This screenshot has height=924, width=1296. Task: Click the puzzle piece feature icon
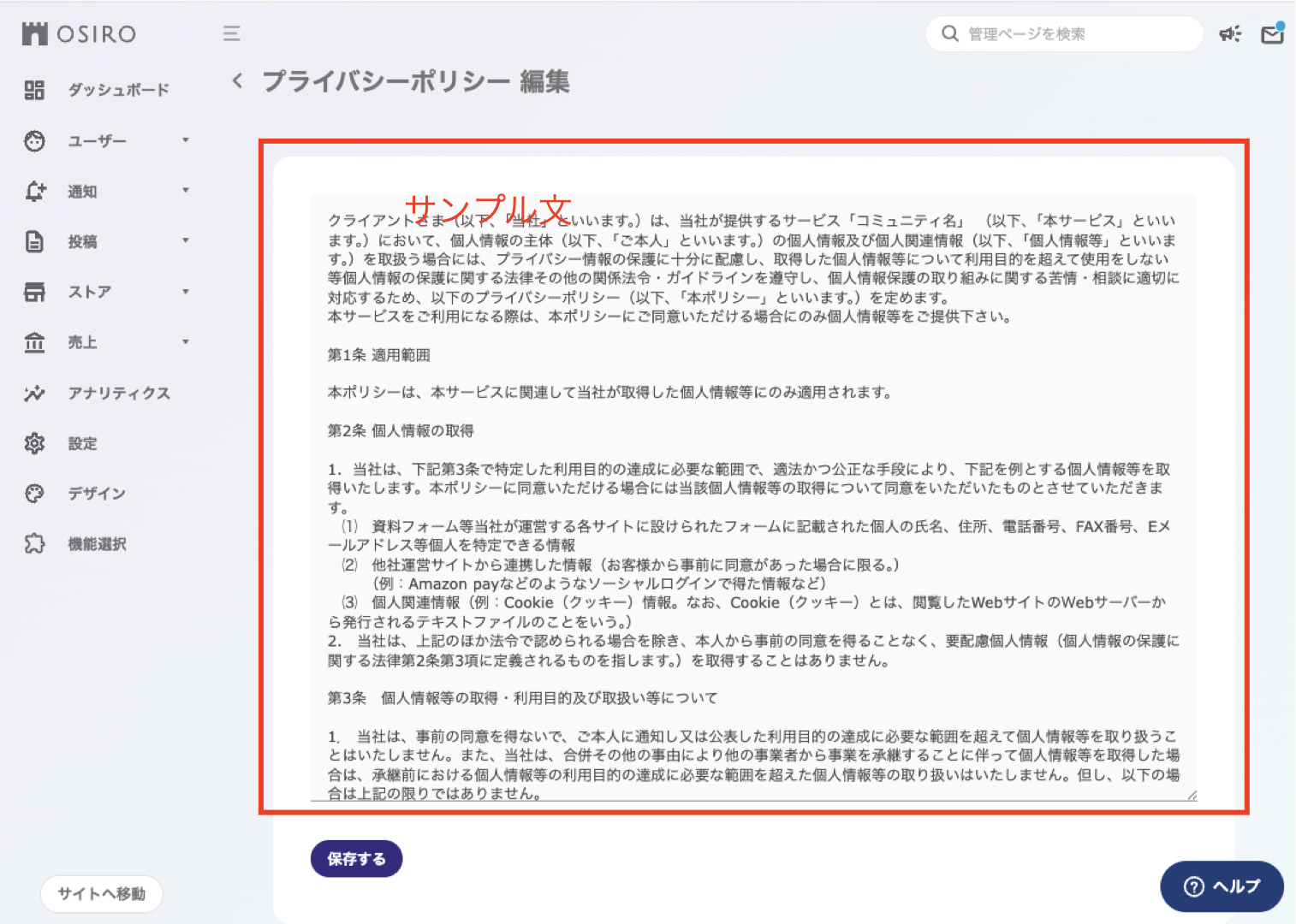pyautogui.click(x=34, y=544)
